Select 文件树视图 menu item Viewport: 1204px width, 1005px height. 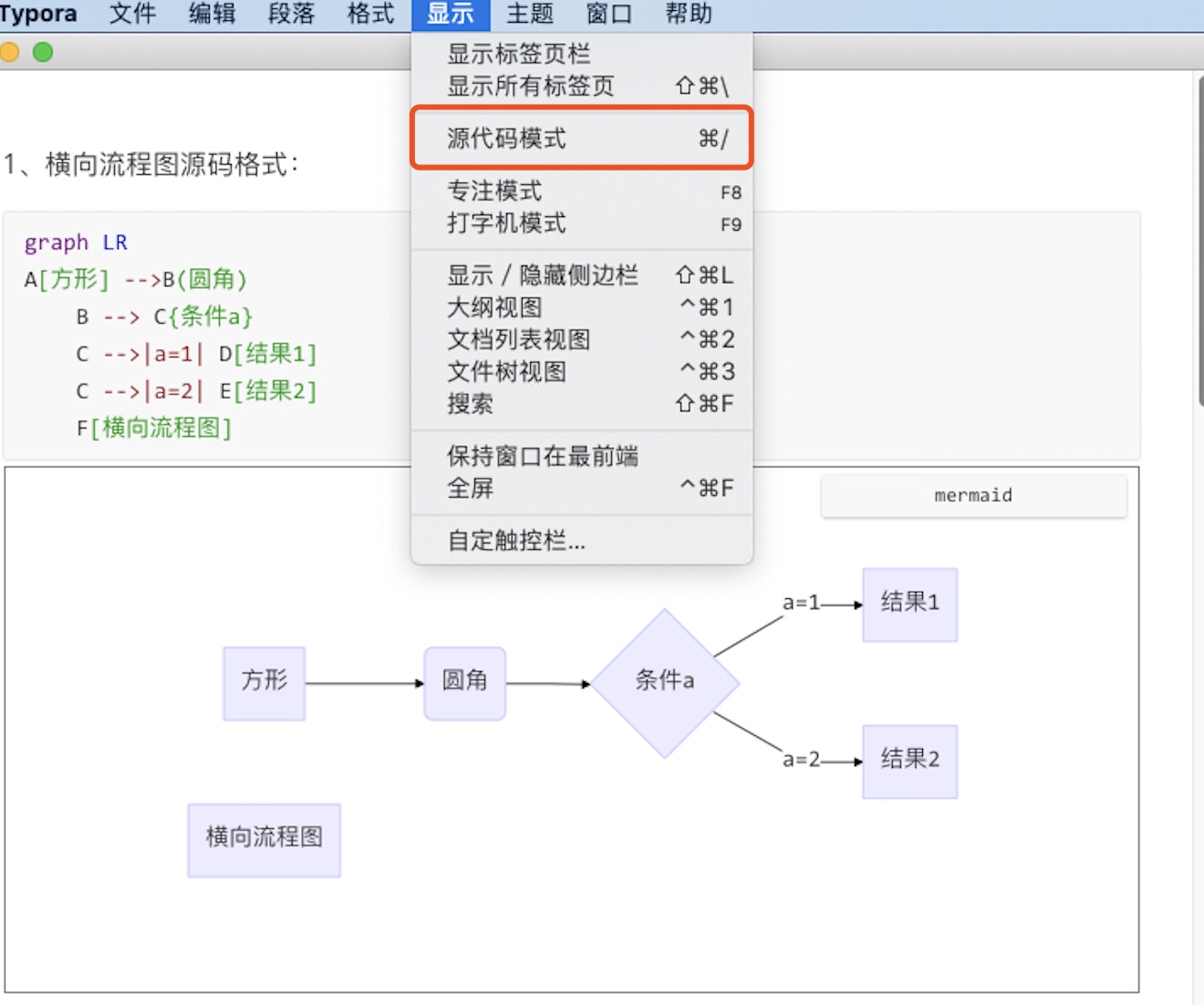pyautogui.click(x=582, y=371)
